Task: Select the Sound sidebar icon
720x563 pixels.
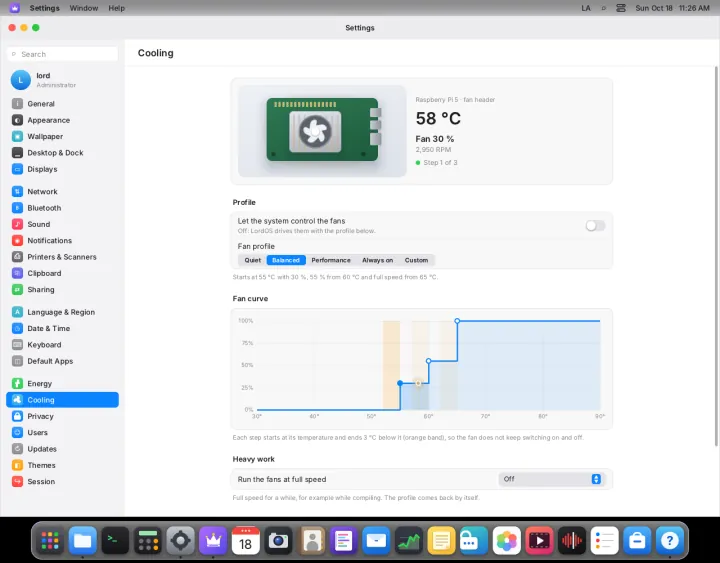Action: pyautogui.click(x=17, y=224)
